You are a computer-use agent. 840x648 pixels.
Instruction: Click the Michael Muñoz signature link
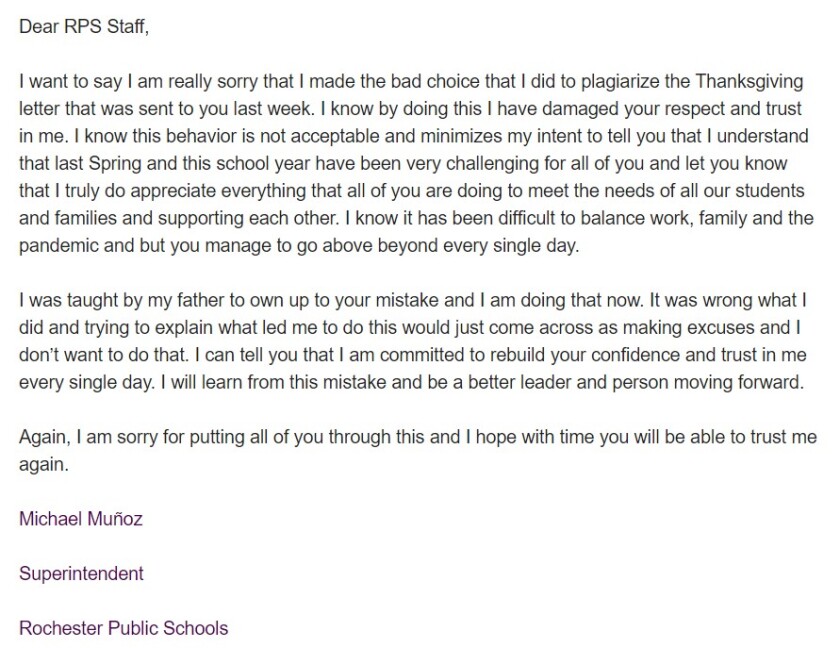tap(83, 519)
